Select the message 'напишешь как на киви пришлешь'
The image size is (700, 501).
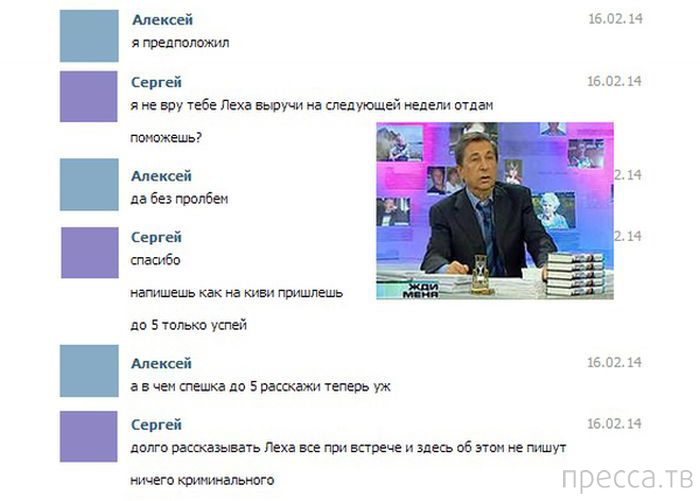(x=237, y=293)
